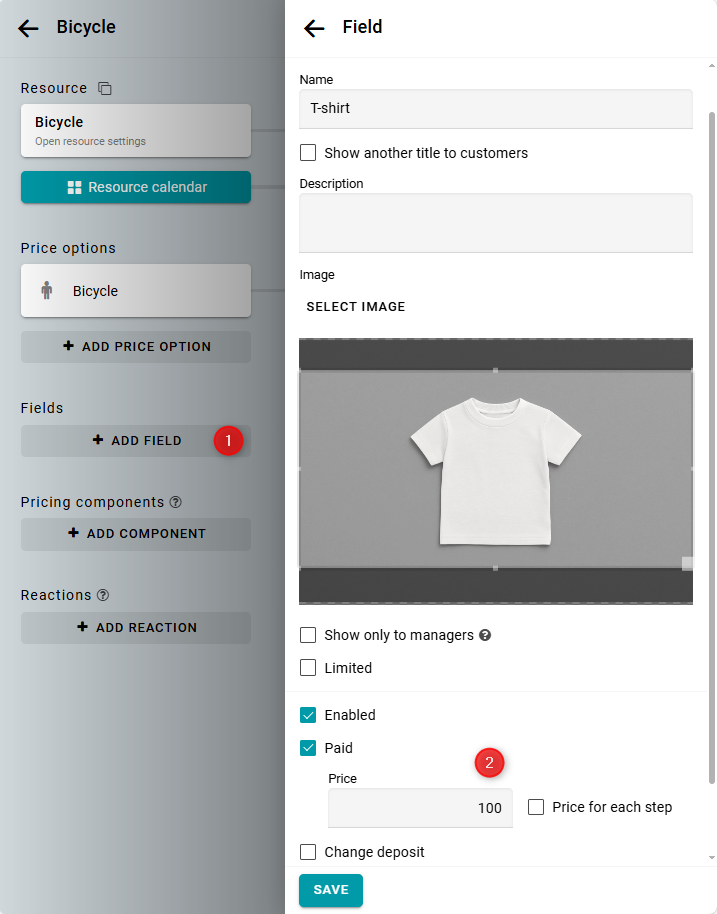
Task: Click person icon on Bicycle price option
Action: [46, 291]
